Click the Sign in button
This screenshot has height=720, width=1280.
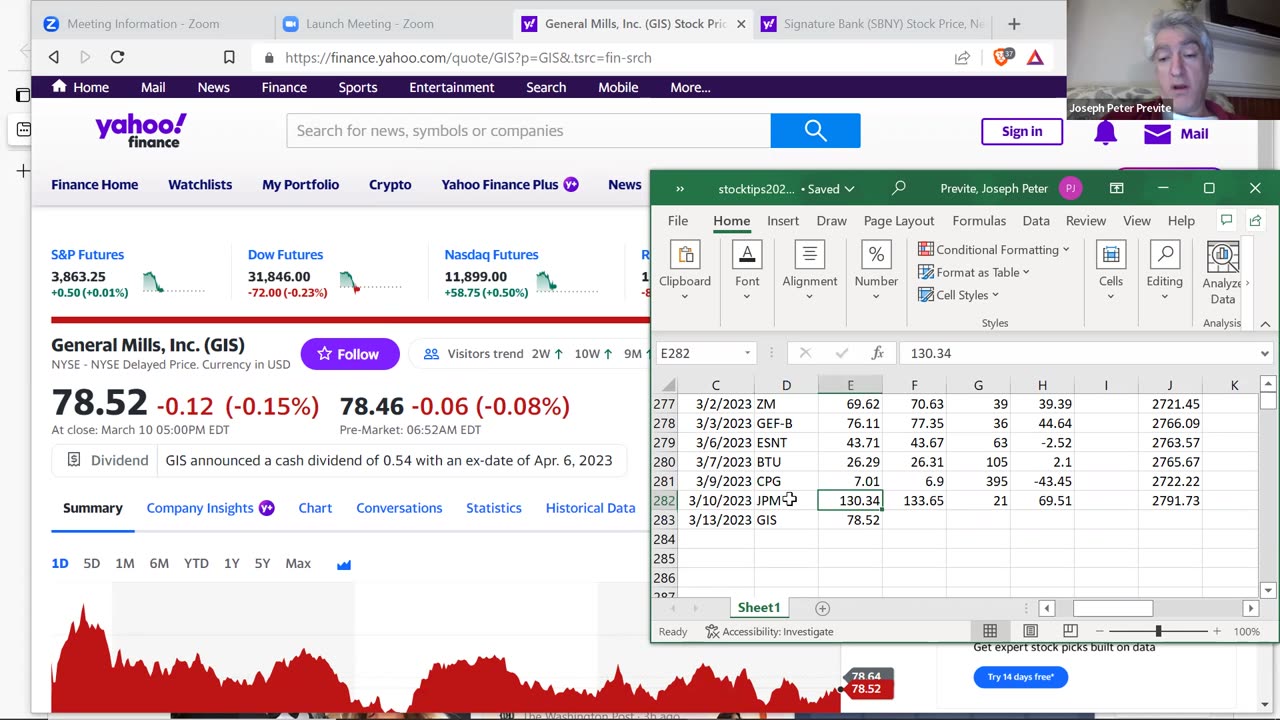tap(1022, 131)
